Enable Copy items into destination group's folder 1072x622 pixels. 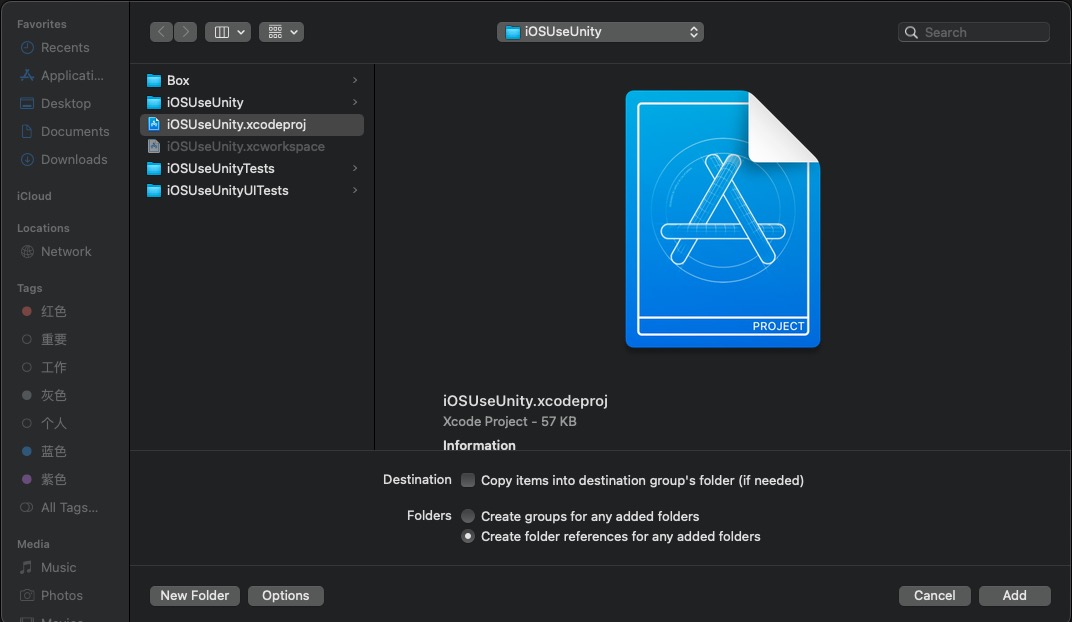coord(468,480)
